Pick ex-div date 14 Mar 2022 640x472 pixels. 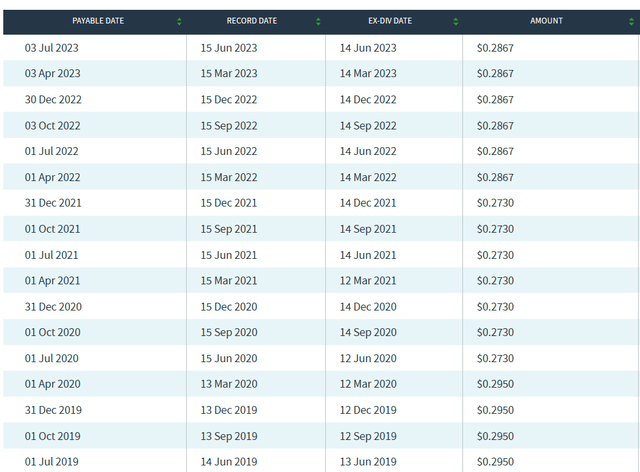pyautogui.click(x=368, y=177)
